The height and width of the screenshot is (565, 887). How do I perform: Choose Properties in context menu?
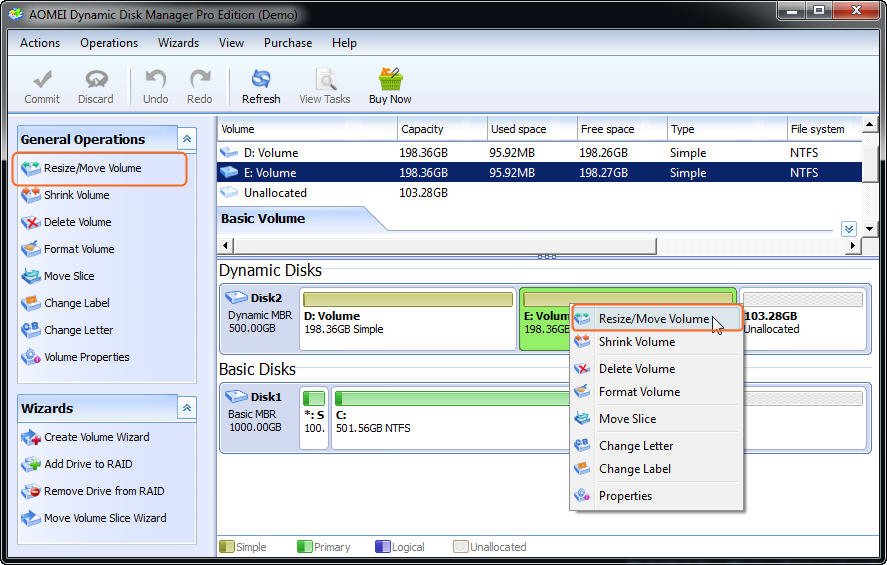point(656,496)
